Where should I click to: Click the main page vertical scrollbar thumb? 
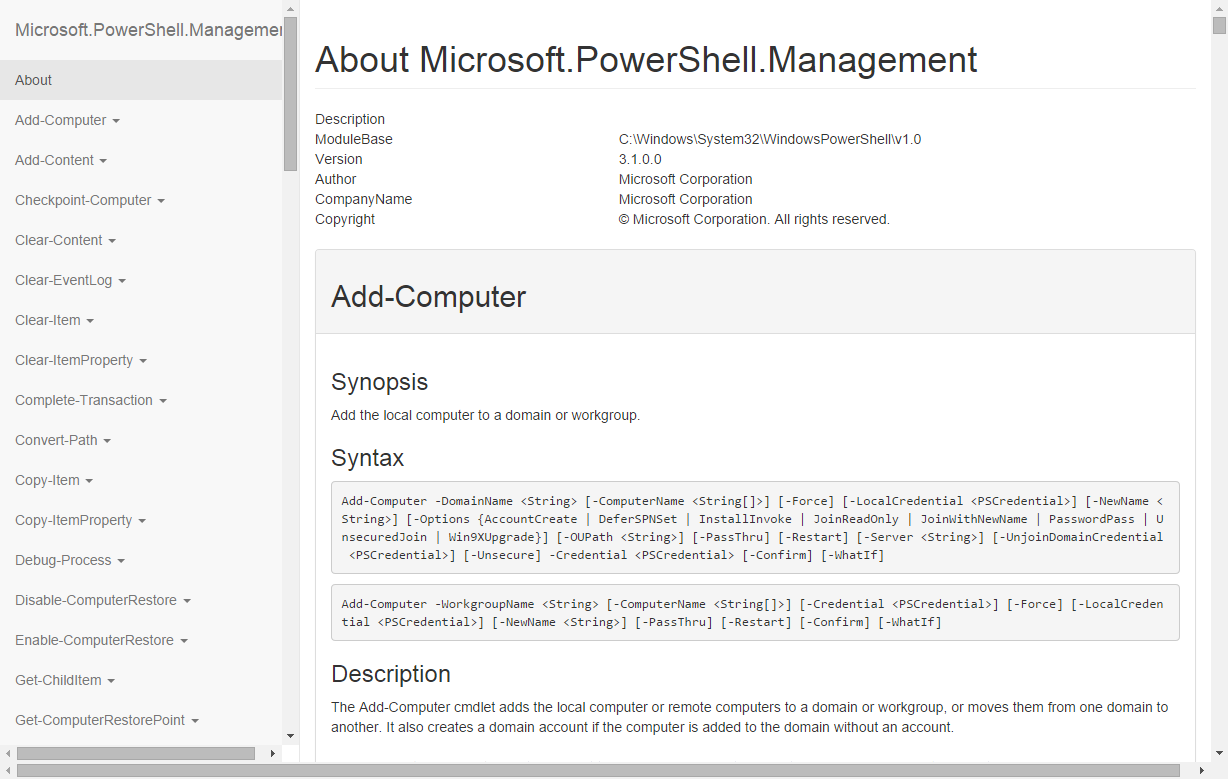pos(1219,25)
